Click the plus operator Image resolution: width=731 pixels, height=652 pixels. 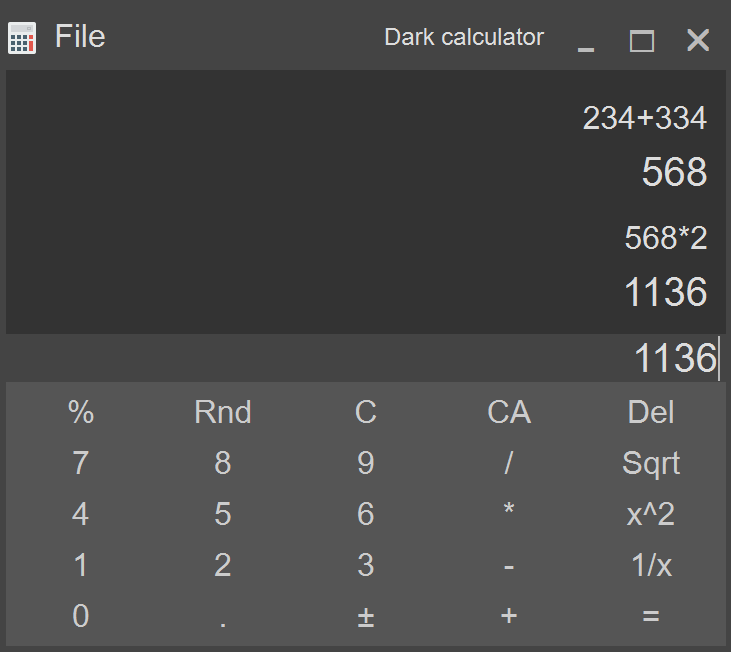coord(509,616)
